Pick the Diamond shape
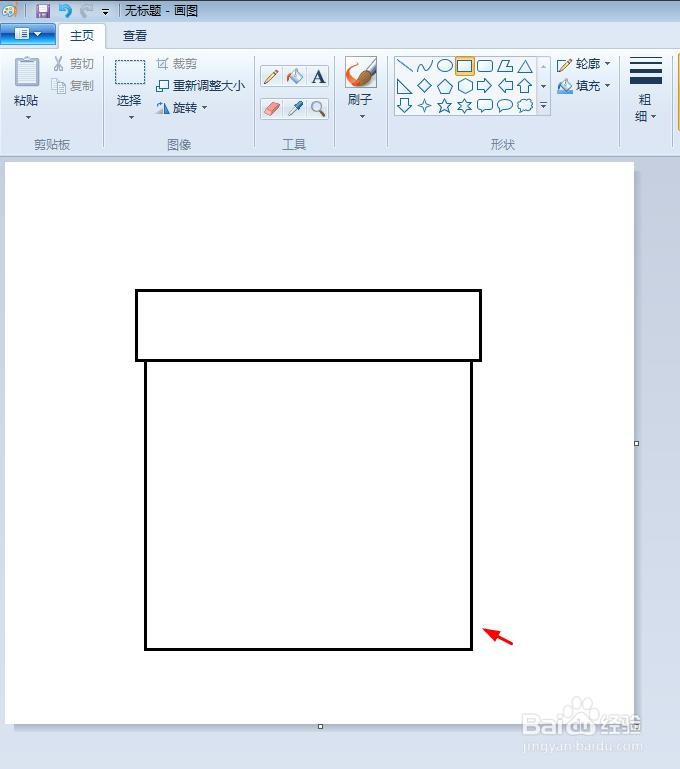This screenshot has height=769, width=680. point(425,86)
